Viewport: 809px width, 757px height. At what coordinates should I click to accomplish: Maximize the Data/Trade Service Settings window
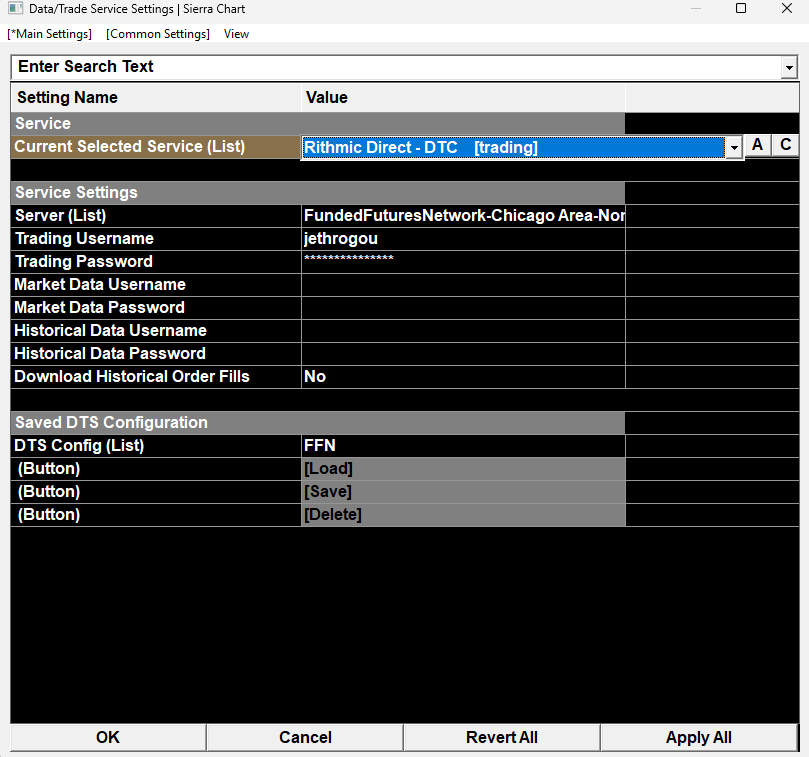click(x=741, y=8)
